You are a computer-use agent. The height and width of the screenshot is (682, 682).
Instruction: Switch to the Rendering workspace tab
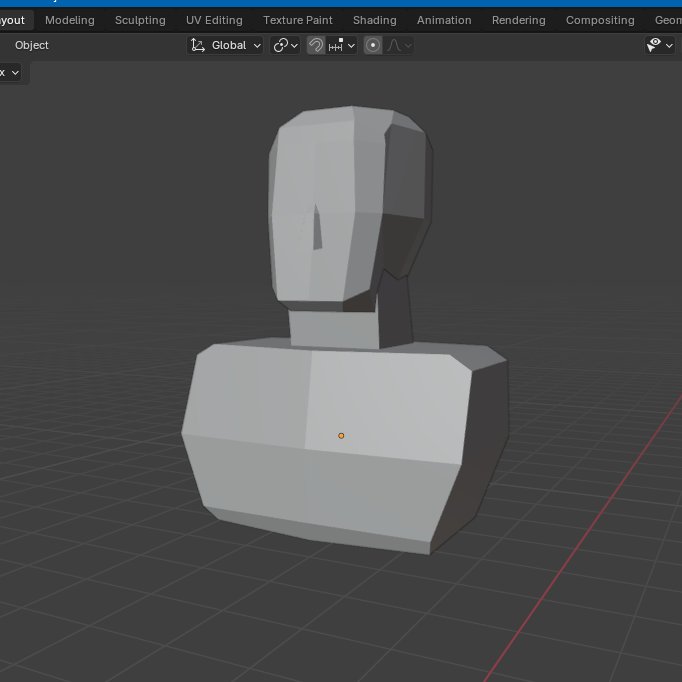point(518,20)
